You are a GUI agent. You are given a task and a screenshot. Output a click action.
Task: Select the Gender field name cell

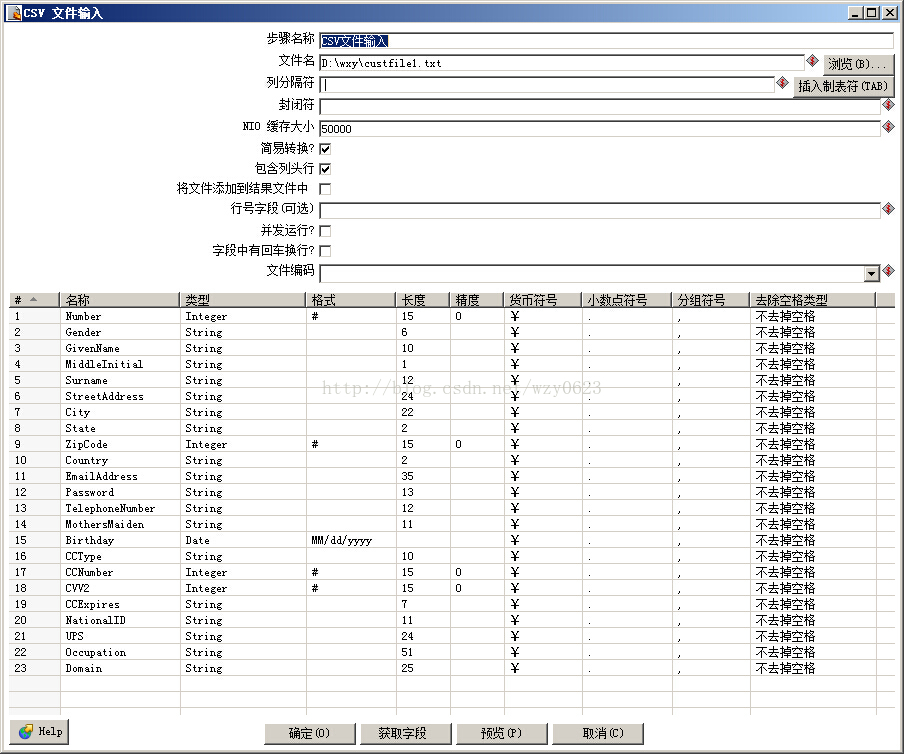click(x=120, y=332)
